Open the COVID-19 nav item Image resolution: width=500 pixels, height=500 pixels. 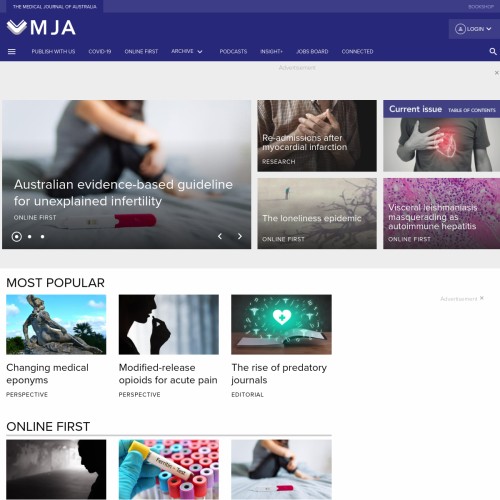pos(100,51)
